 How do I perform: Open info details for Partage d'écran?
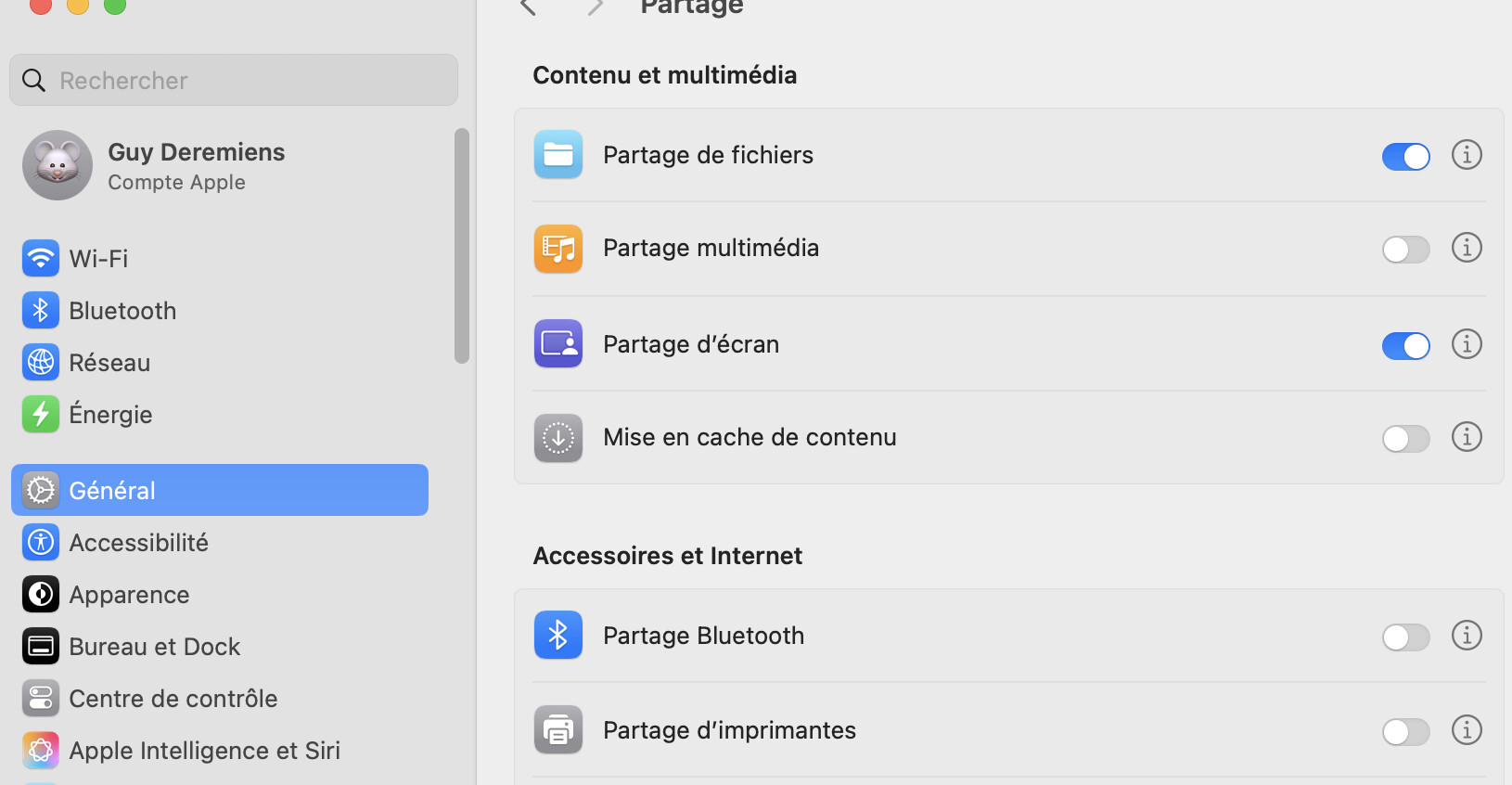[1467, 344]
